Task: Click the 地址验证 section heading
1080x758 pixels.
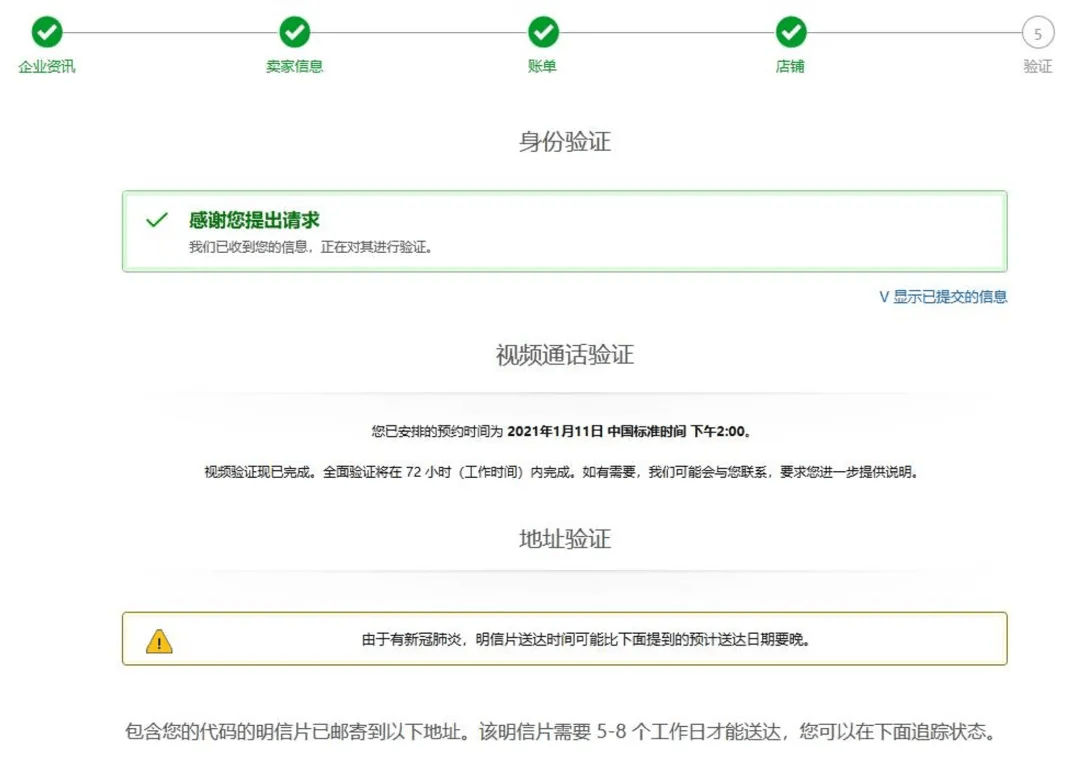Action: pos(565,539)
